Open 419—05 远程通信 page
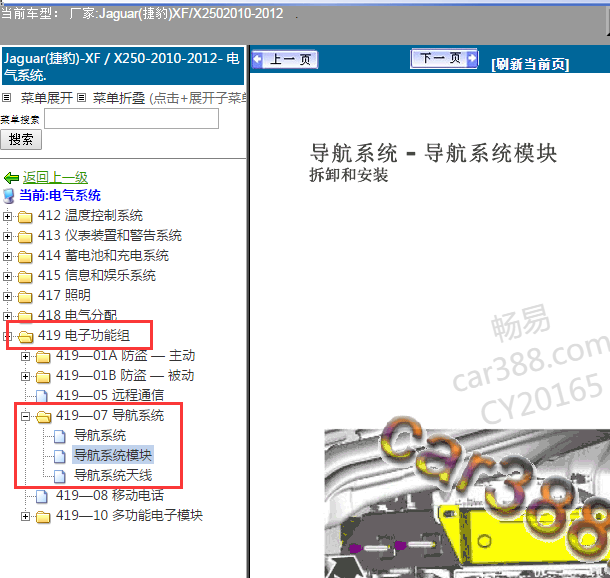This screenshot has height=578, width=610. pyautogui.click(x=110, y=395)
